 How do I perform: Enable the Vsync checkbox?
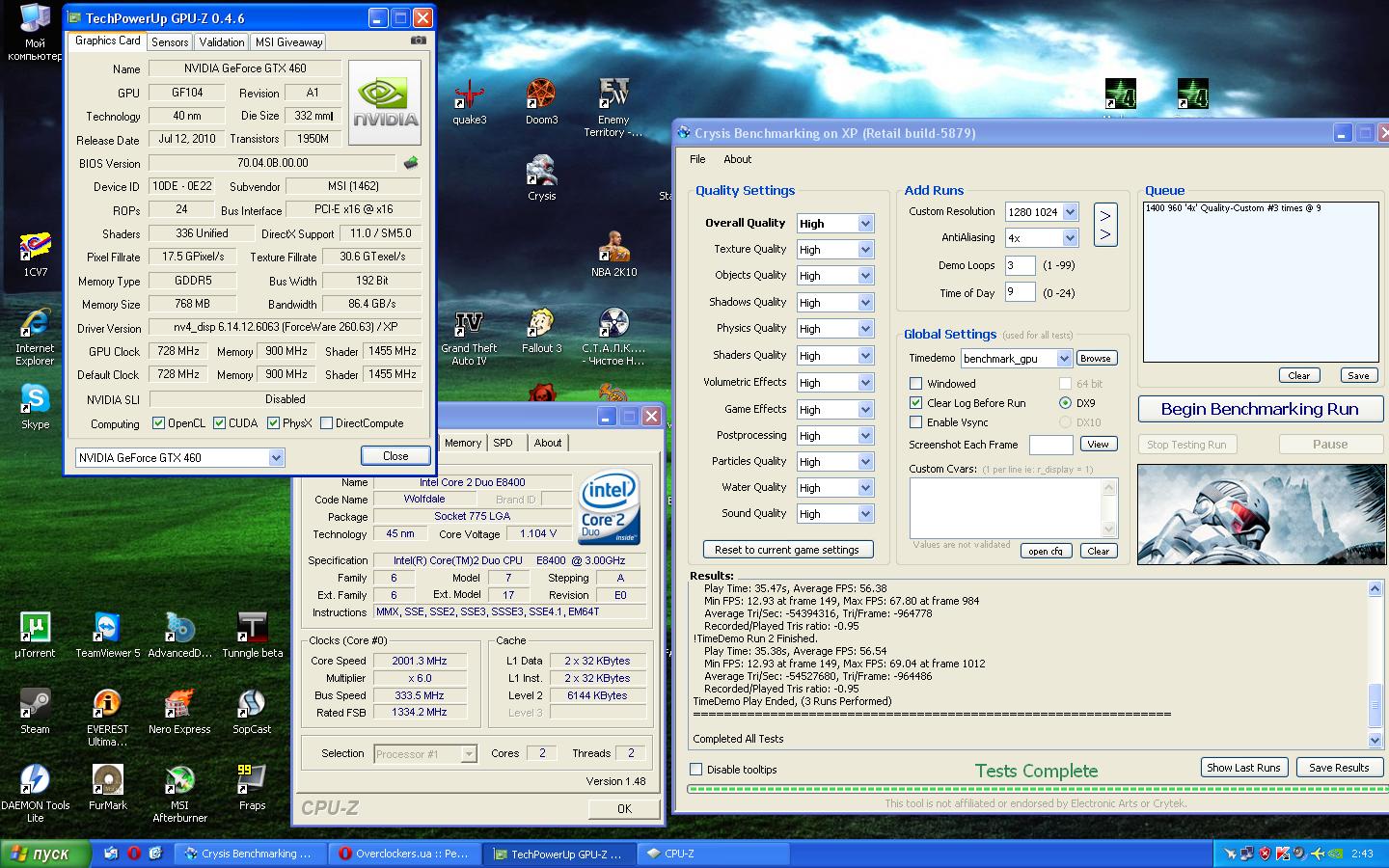915,421
